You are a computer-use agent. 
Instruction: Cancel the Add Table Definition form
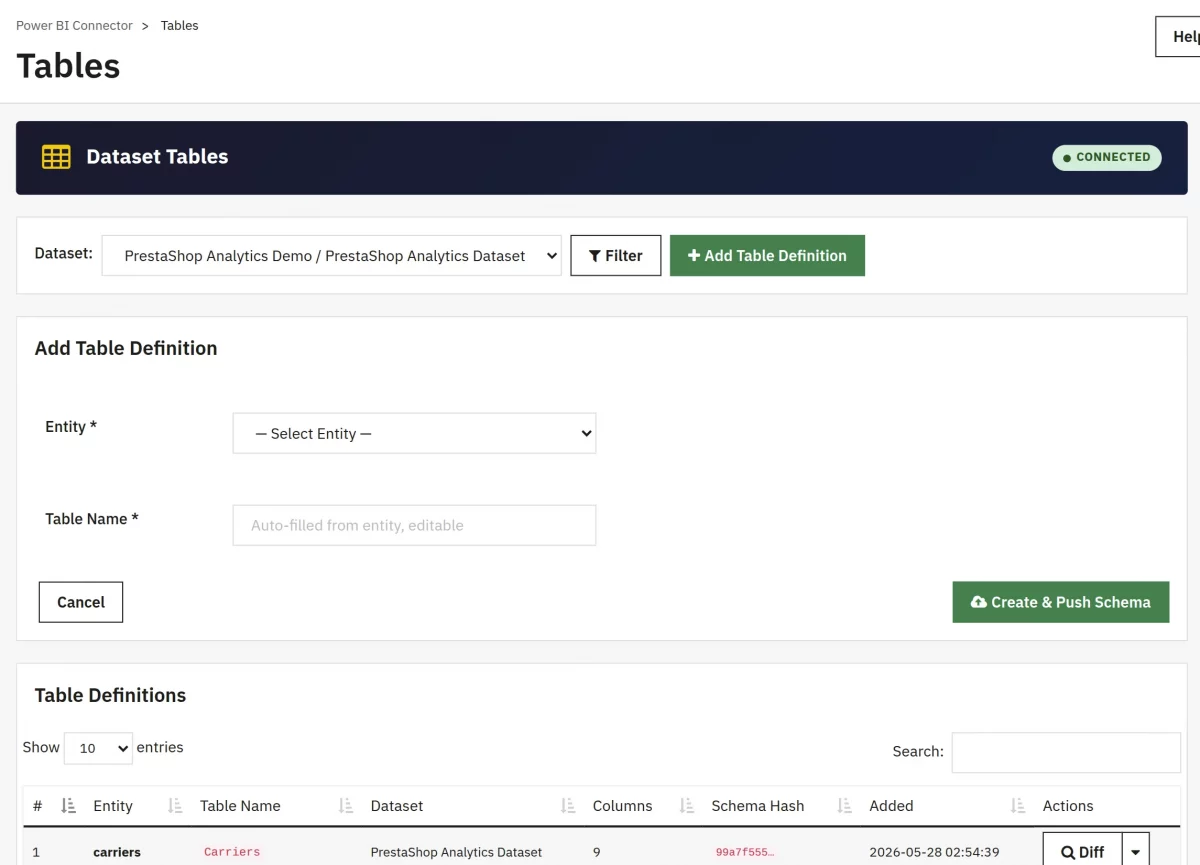click(81, 602)
